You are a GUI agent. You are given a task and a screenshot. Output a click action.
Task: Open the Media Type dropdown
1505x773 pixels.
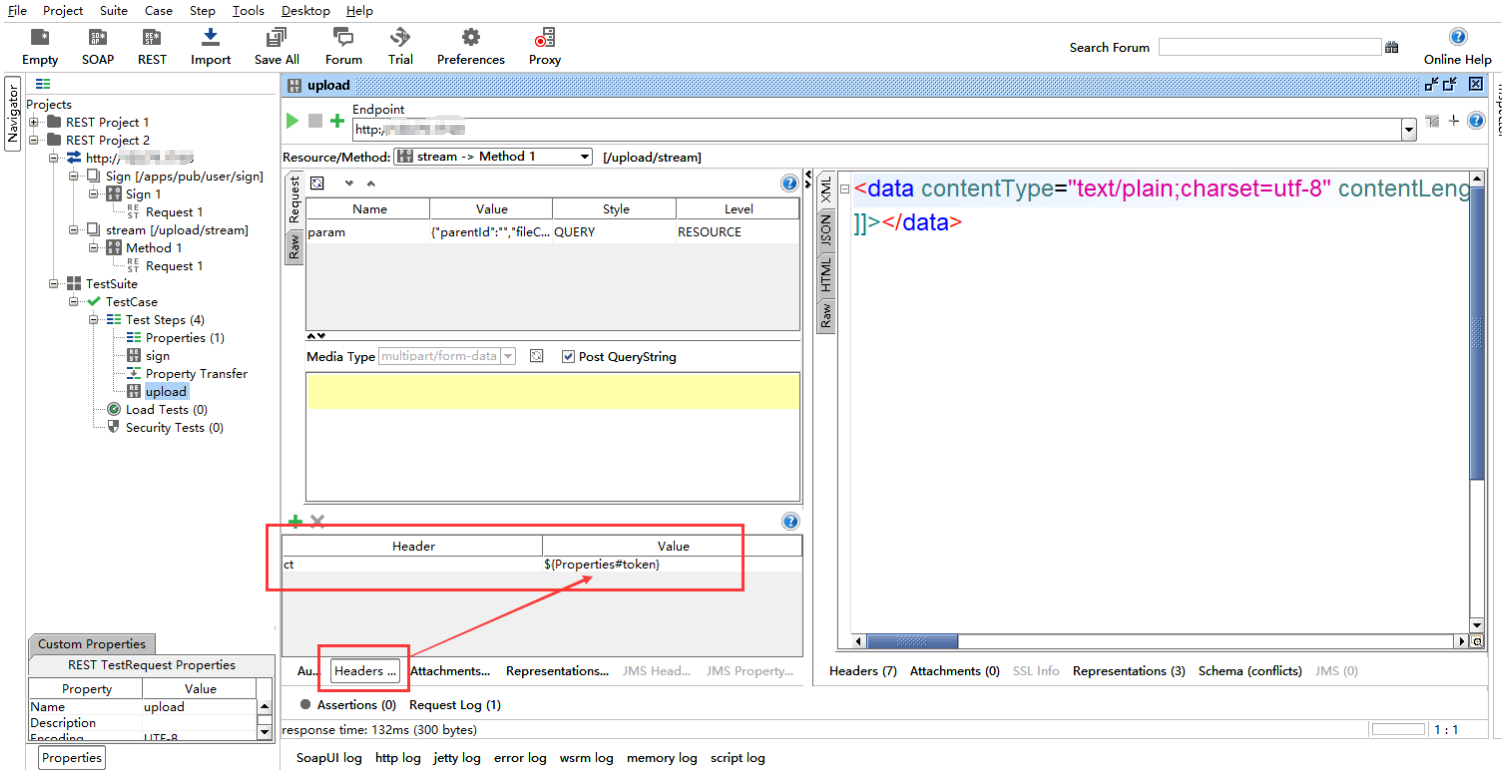tap(507, 357)
